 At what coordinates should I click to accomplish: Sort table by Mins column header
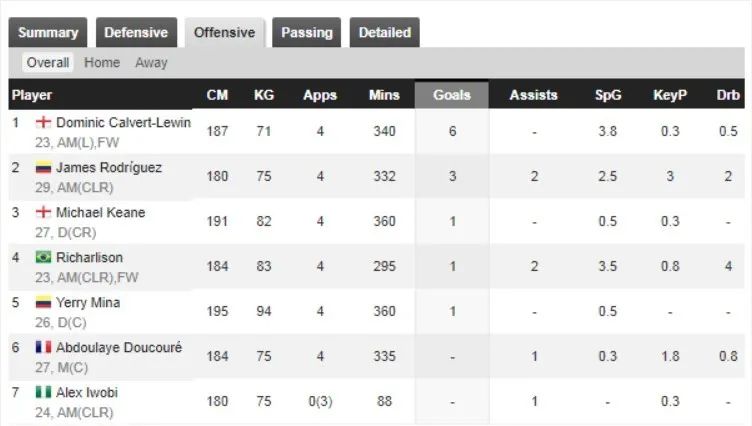point(384,95)
